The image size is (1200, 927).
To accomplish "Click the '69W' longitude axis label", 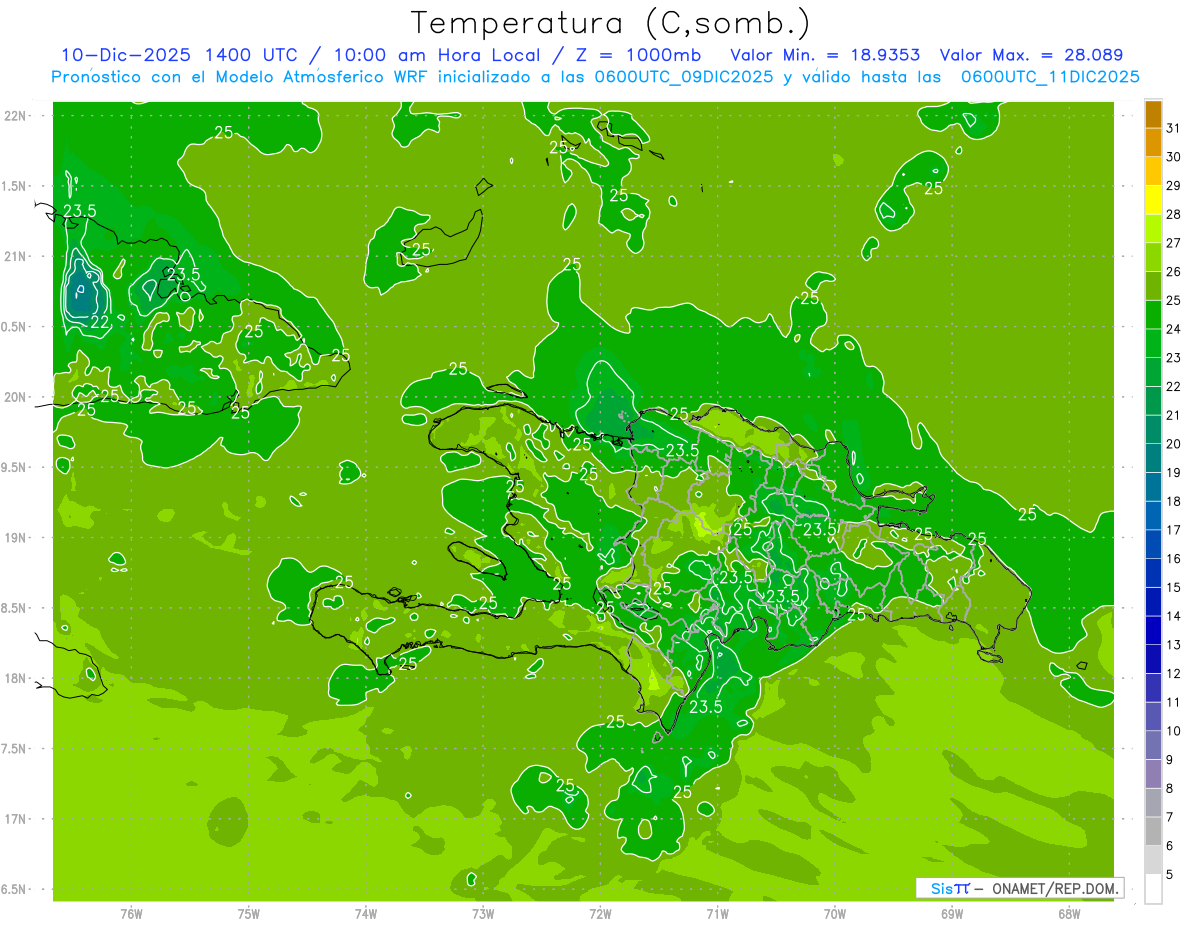I will (952, 914).
